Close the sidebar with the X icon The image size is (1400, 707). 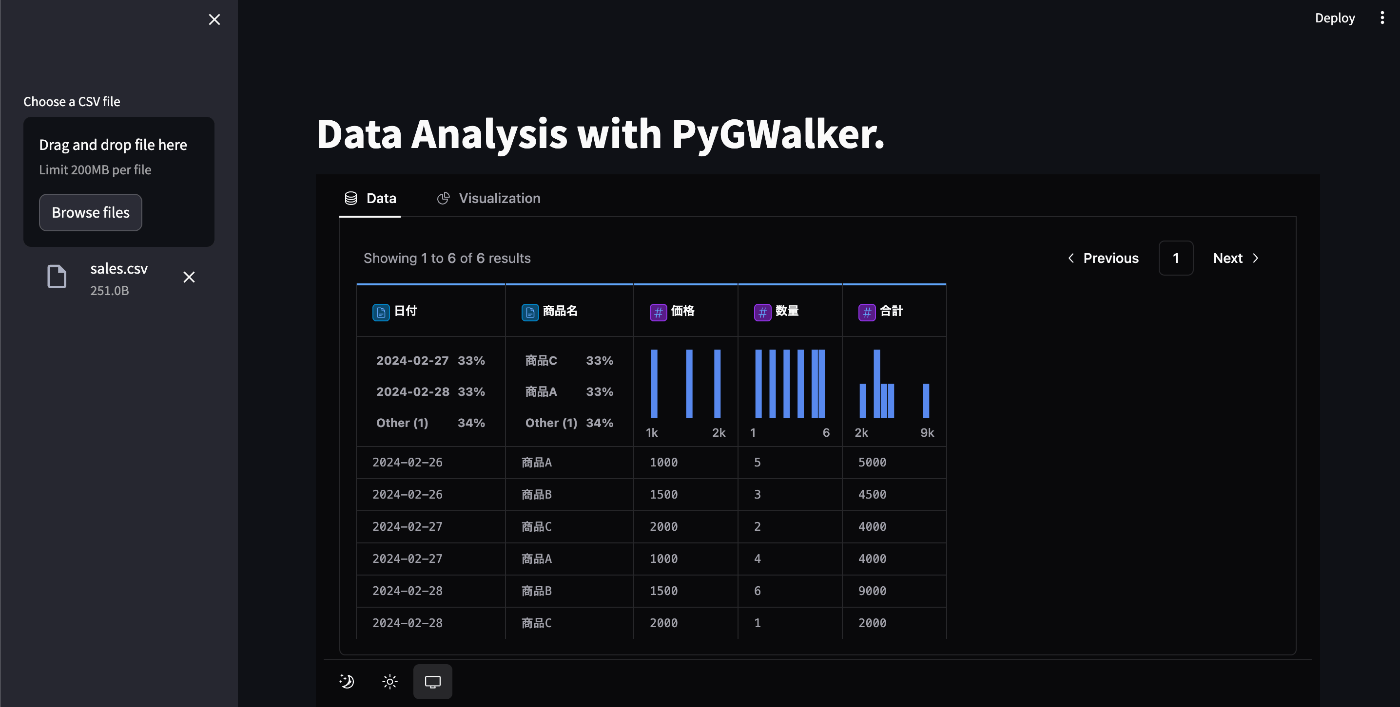pyautogui.click(x=214, y=20)
